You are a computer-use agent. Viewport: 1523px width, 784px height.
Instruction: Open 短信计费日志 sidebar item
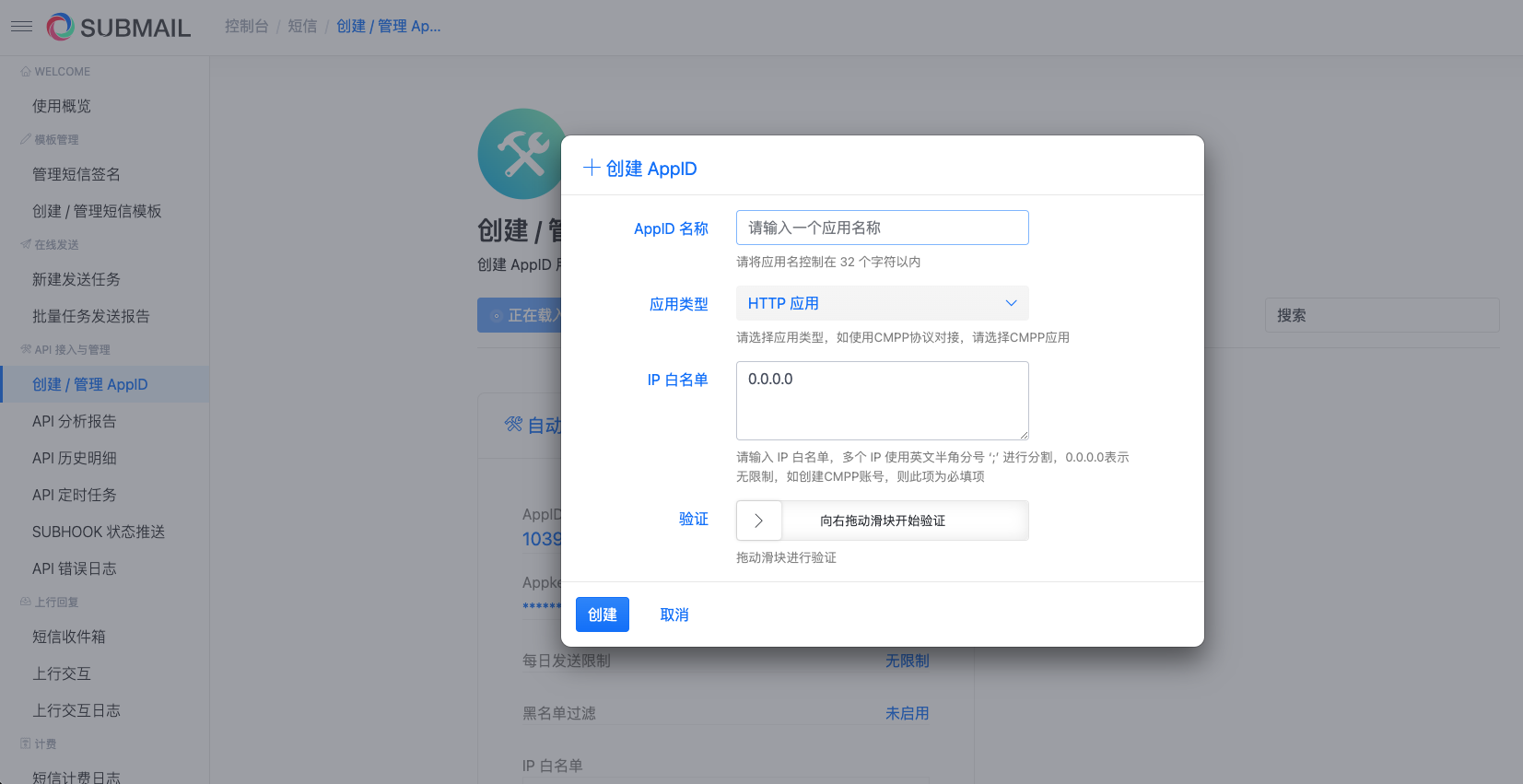[x=76, y=777]
